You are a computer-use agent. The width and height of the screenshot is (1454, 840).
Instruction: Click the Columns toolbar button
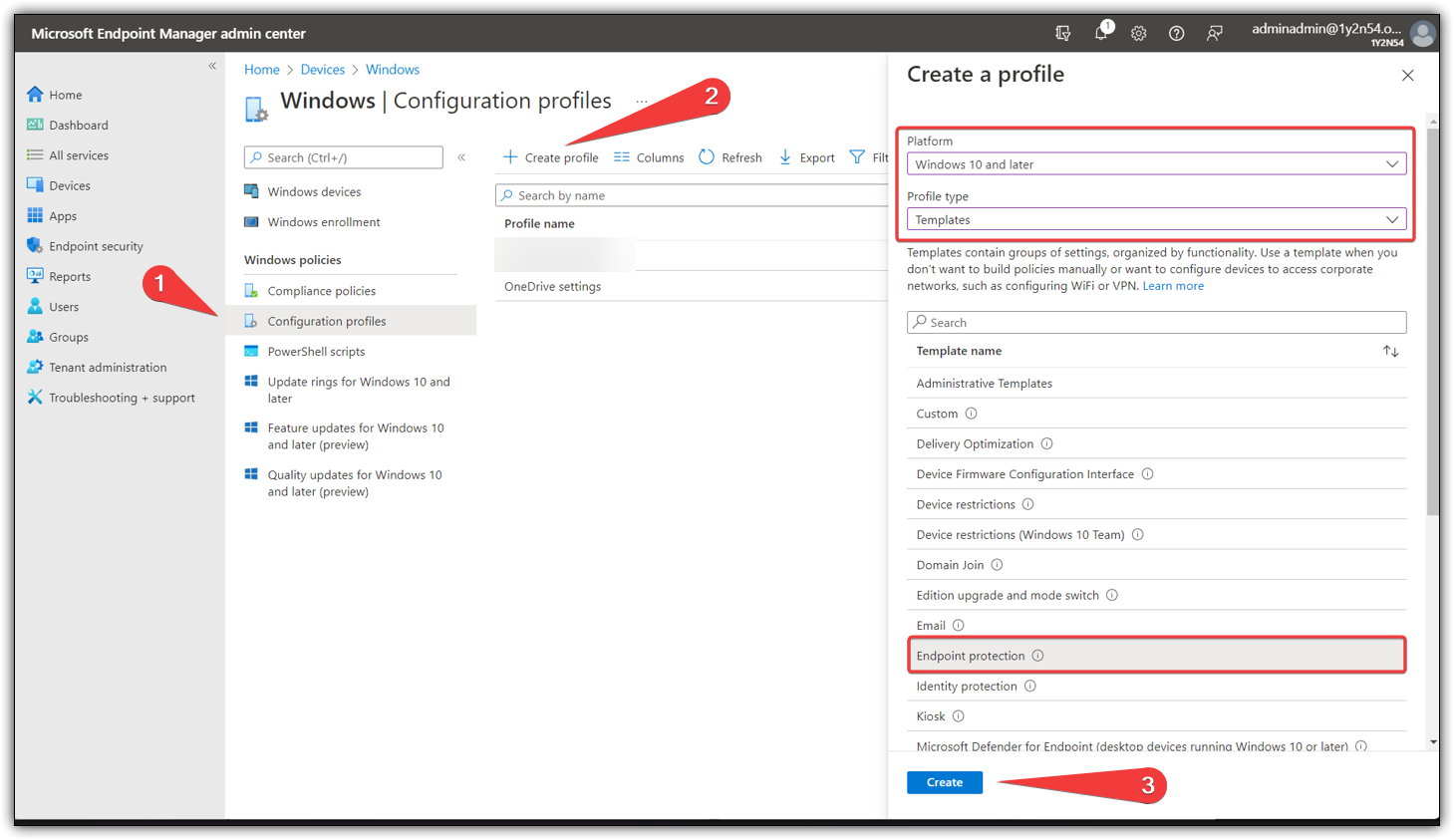click(x=649, y=157)
